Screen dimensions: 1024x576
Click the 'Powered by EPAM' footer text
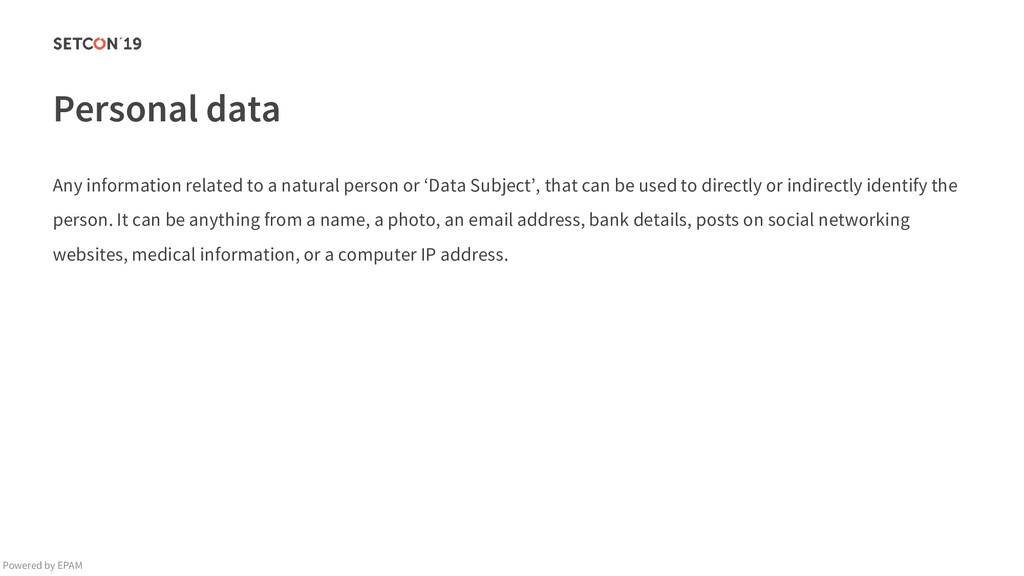pyautogui.click(x=42, y=566)
